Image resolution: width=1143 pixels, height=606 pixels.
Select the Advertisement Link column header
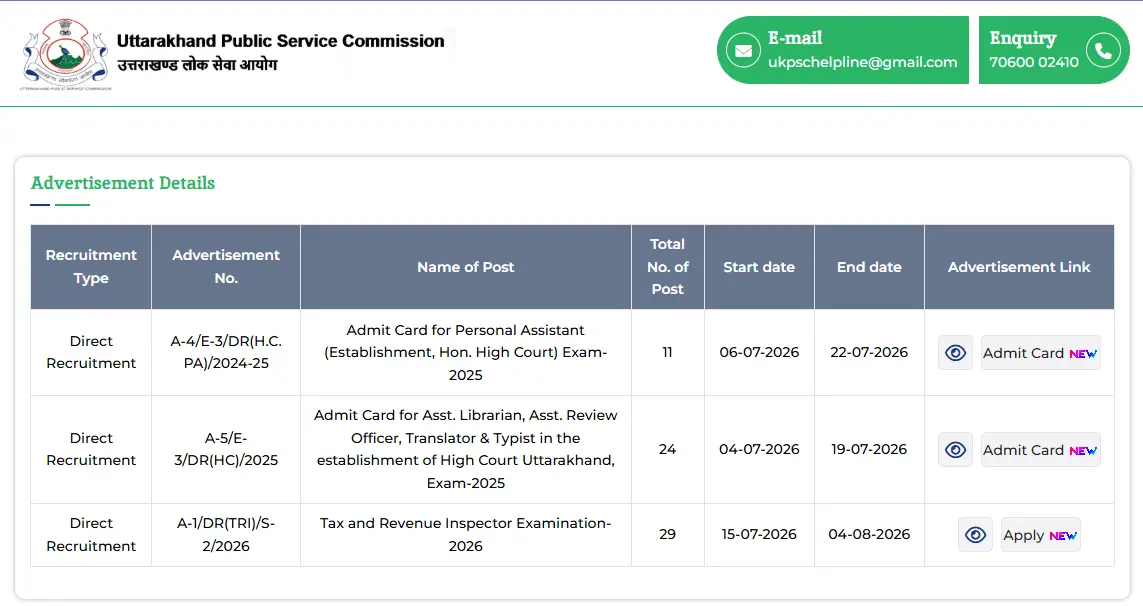point(1019,267)
